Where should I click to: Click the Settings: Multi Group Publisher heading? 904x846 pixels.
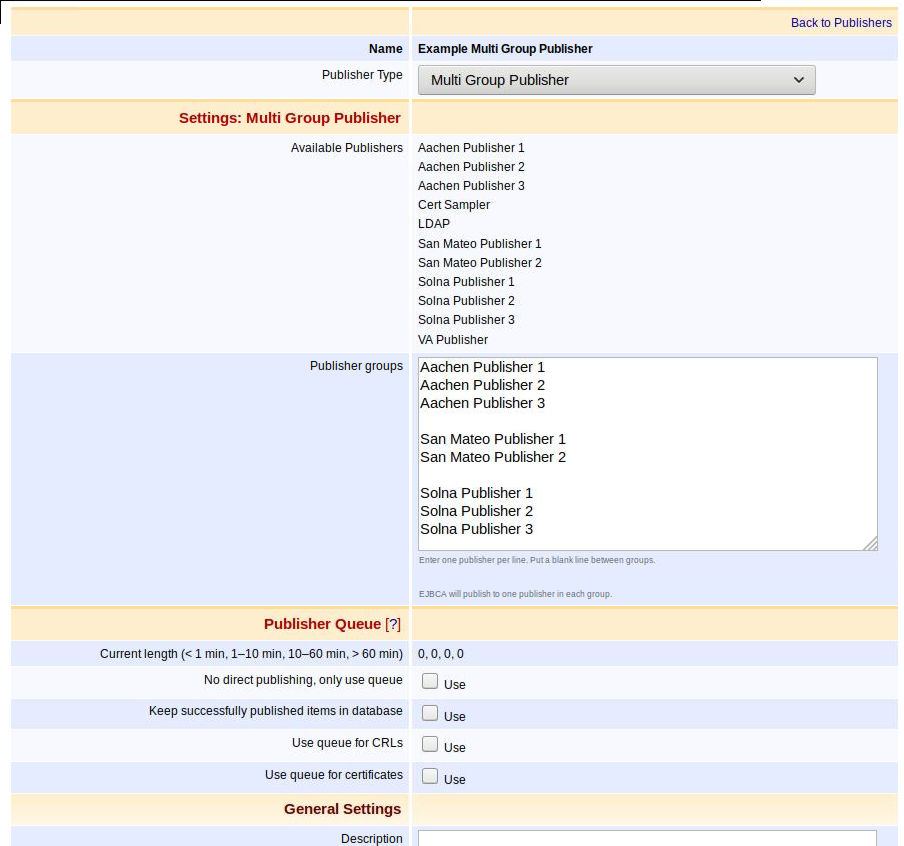click(x=289, y=118)
